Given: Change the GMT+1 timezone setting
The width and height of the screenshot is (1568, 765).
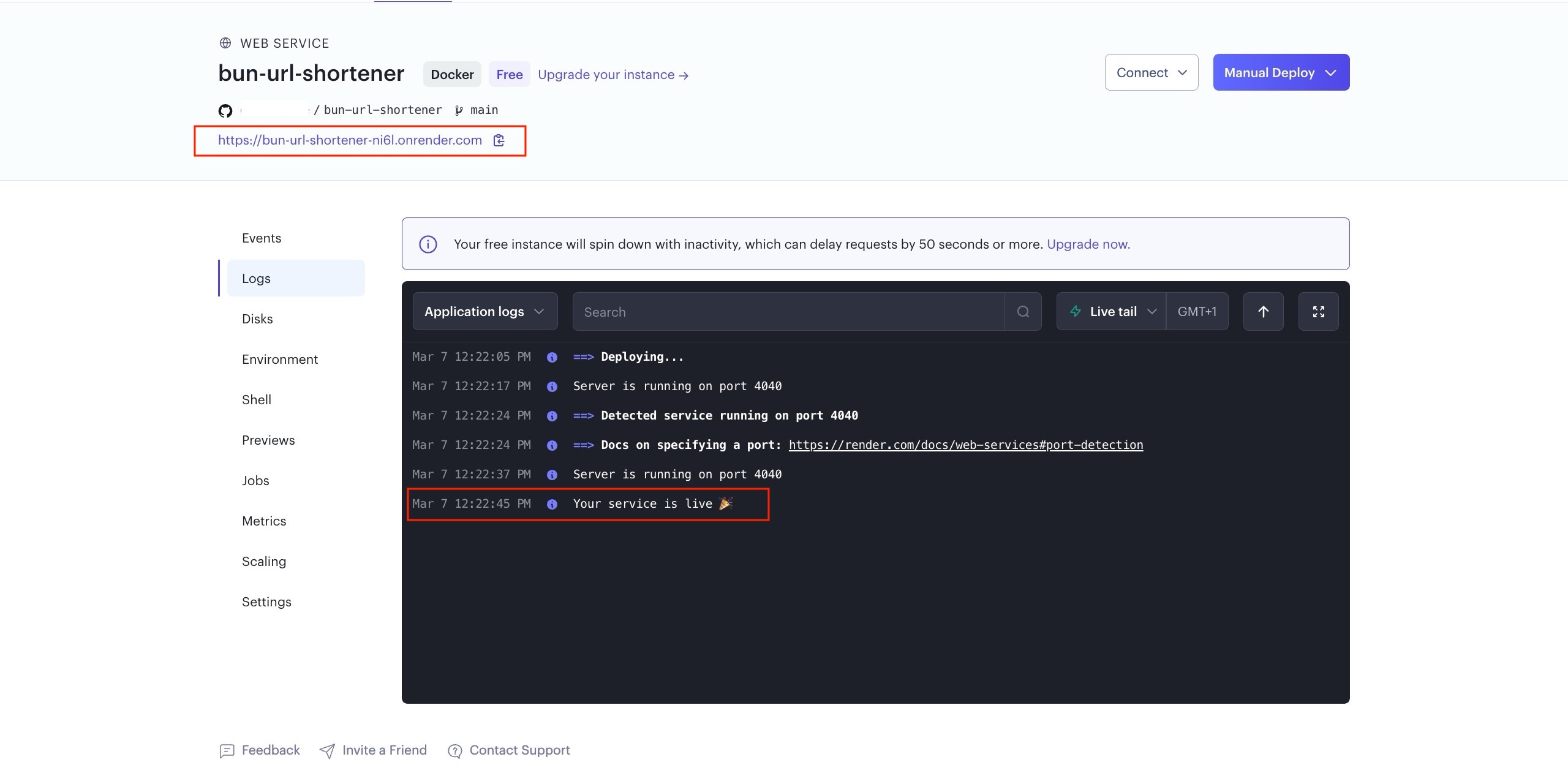Looking at the screenshot, I should tap(1197, 311).
